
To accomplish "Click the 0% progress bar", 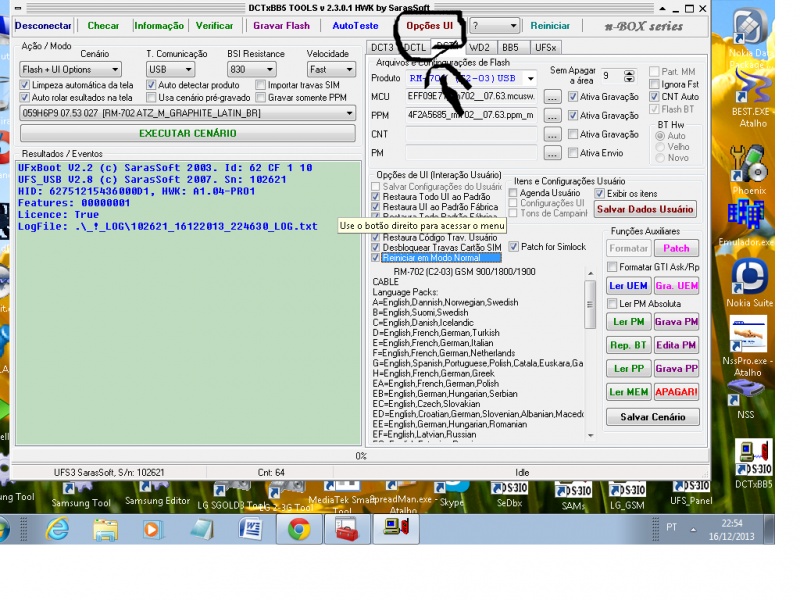I will [360, 456].
